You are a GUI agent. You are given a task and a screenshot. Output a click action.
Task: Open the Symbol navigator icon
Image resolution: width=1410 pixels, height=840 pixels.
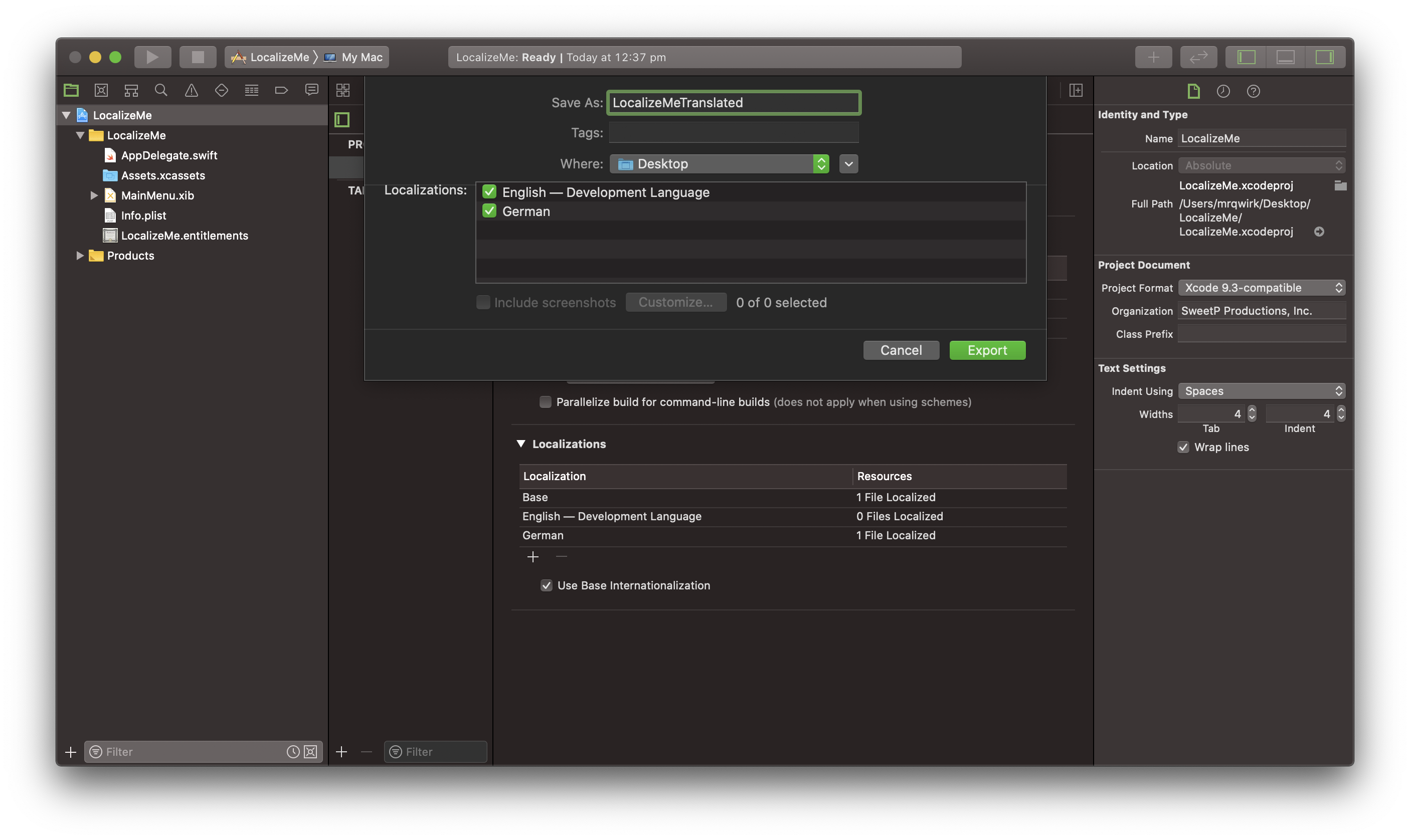[131, 90]
